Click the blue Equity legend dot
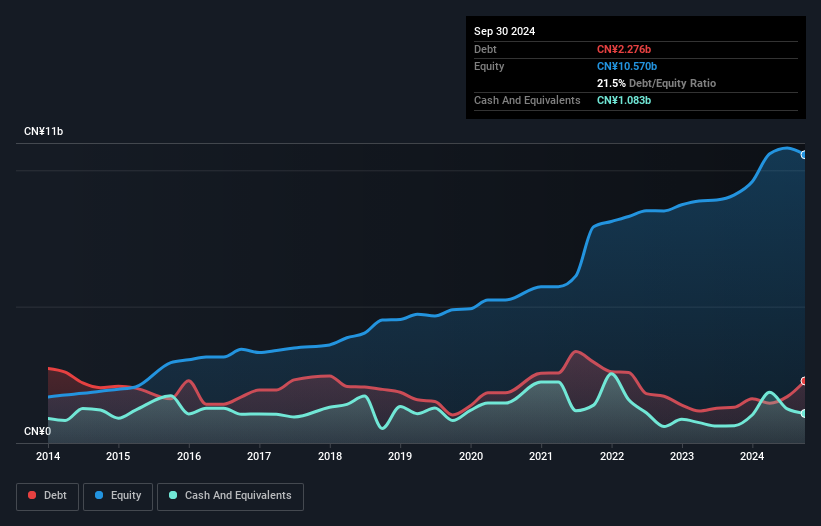Image resolution: width=821 pixels, height=526 pixels. [x=99, y=495]
